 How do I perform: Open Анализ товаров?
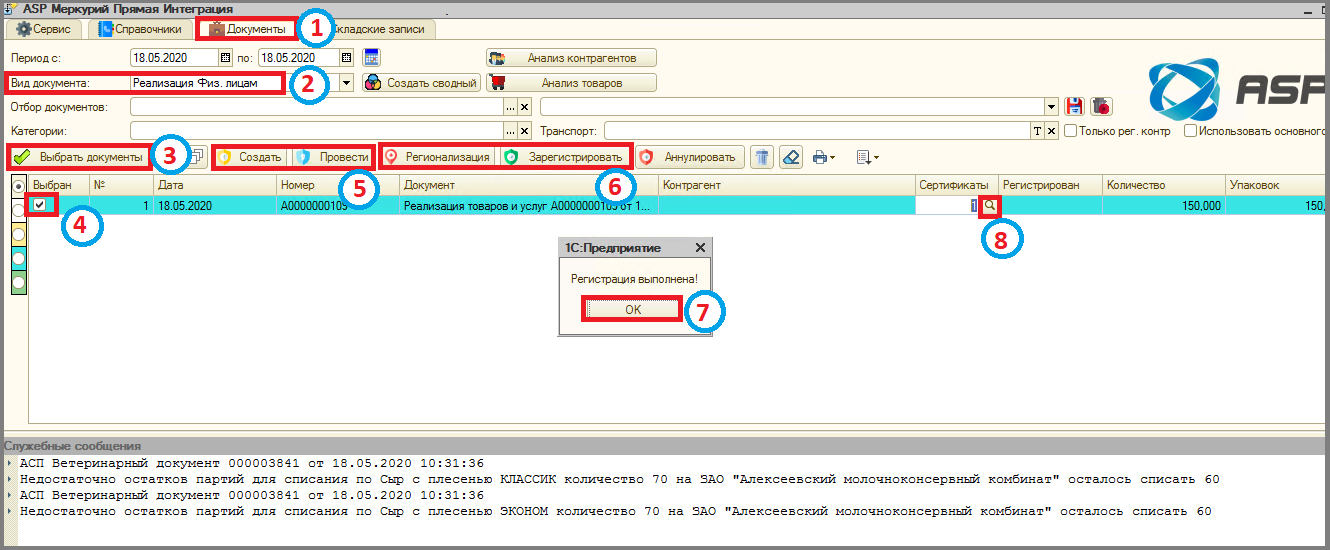click(x=571, y=83)
